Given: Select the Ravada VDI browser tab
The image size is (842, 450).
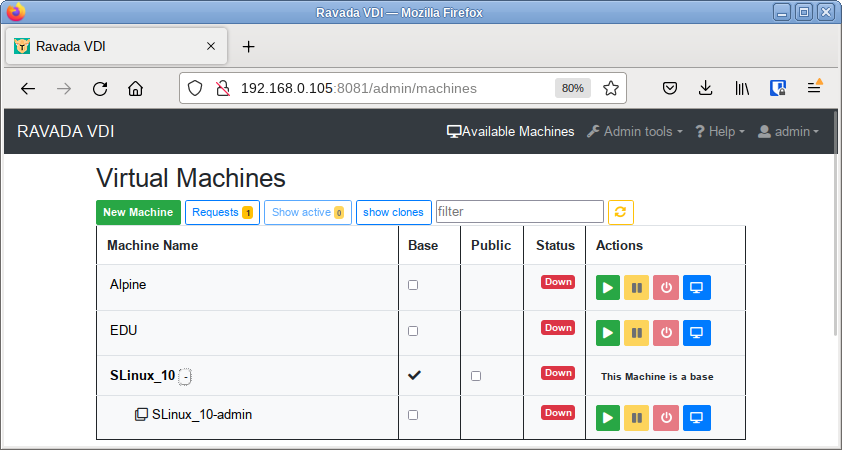Looking at the screenshot, I should click(x=116, y=46).
